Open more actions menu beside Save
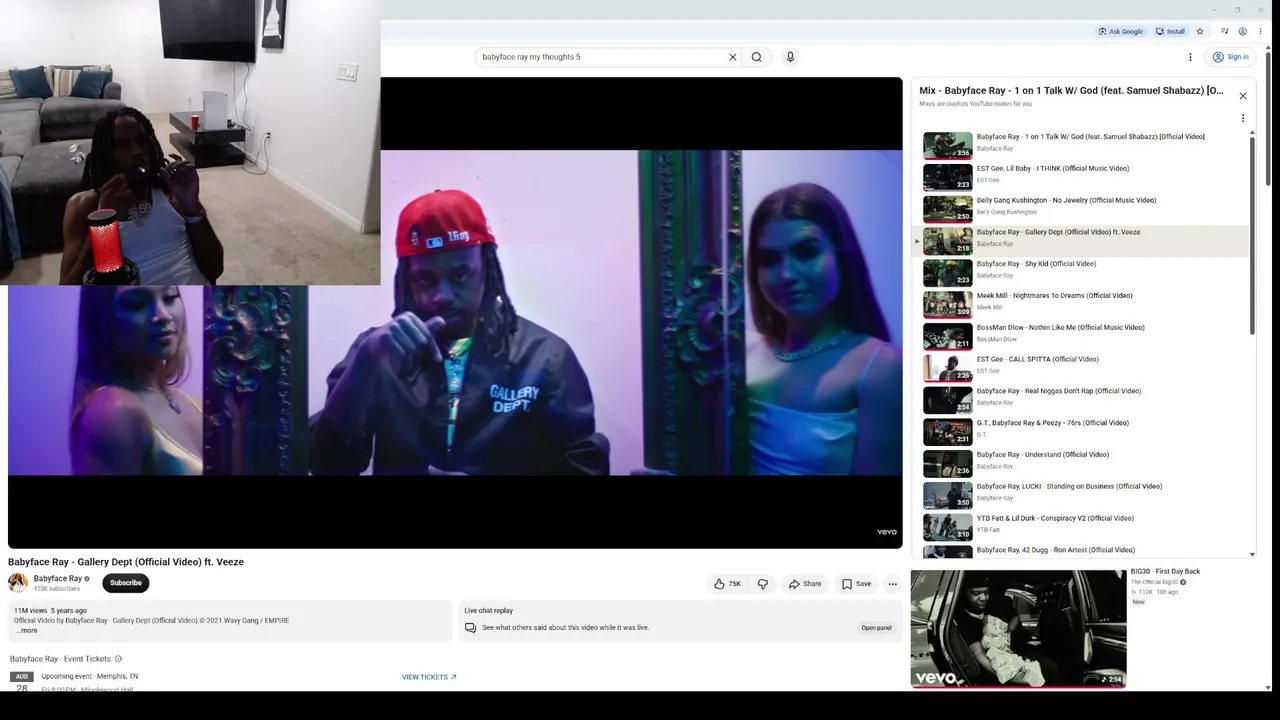The height and width of the screenshot is (720, 1280). 893,584
